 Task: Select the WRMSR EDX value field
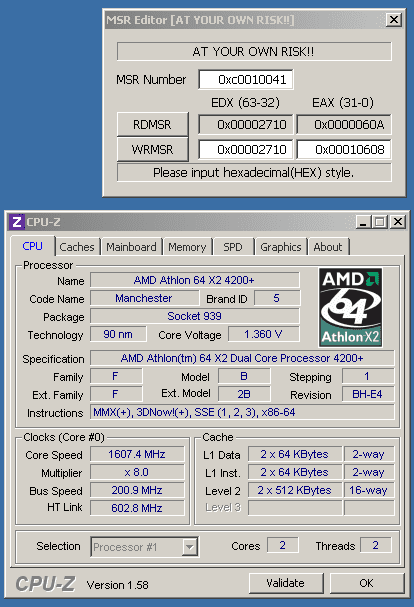point(246,149)
